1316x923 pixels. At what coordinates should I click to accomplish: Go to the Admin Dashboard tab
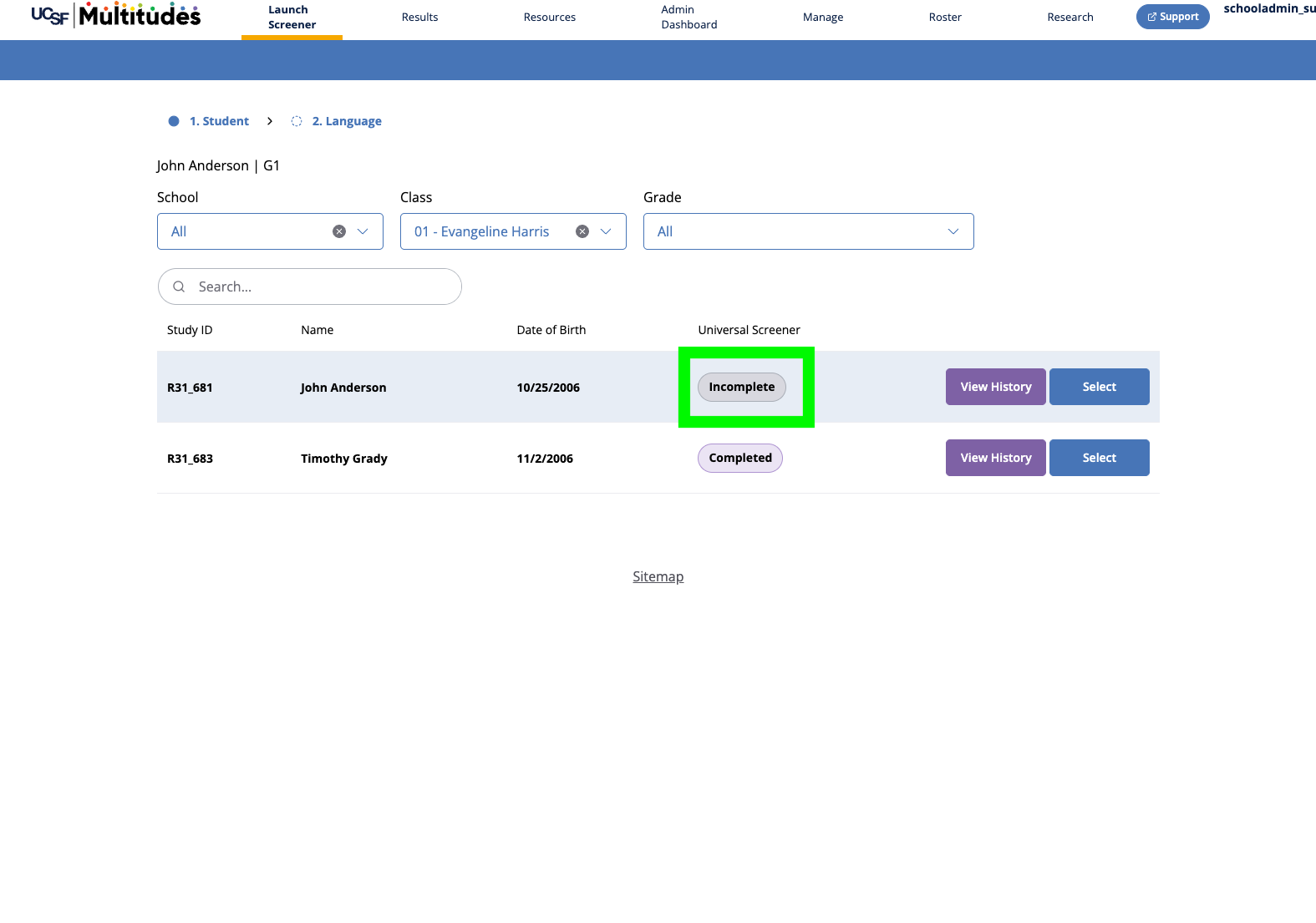689,17
